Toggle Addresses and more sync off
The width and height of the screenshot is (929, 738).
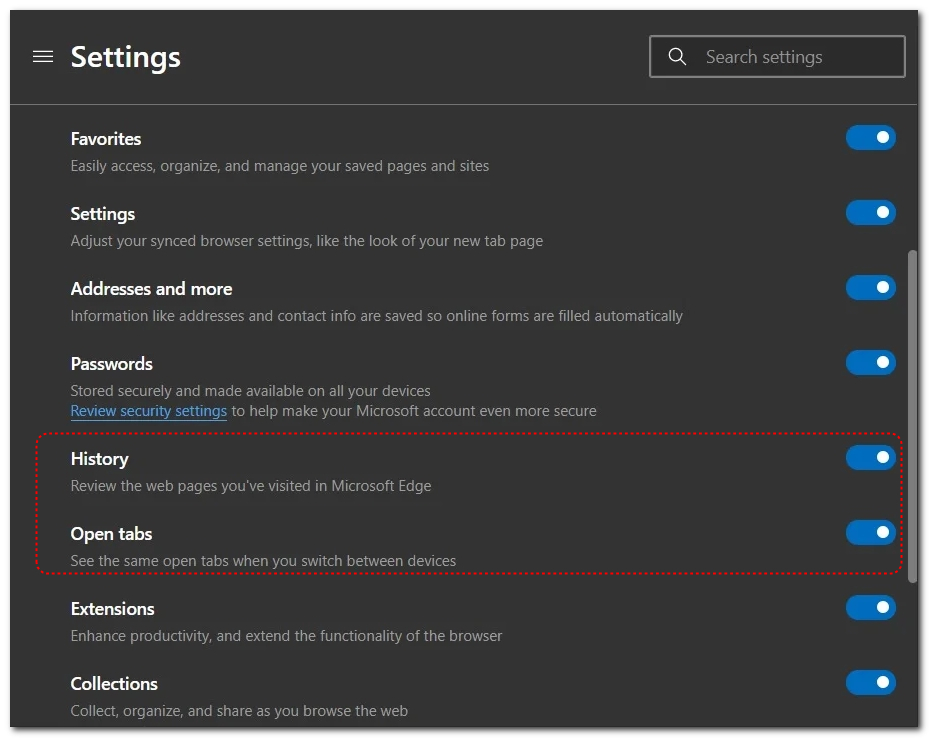coord(870,288)
